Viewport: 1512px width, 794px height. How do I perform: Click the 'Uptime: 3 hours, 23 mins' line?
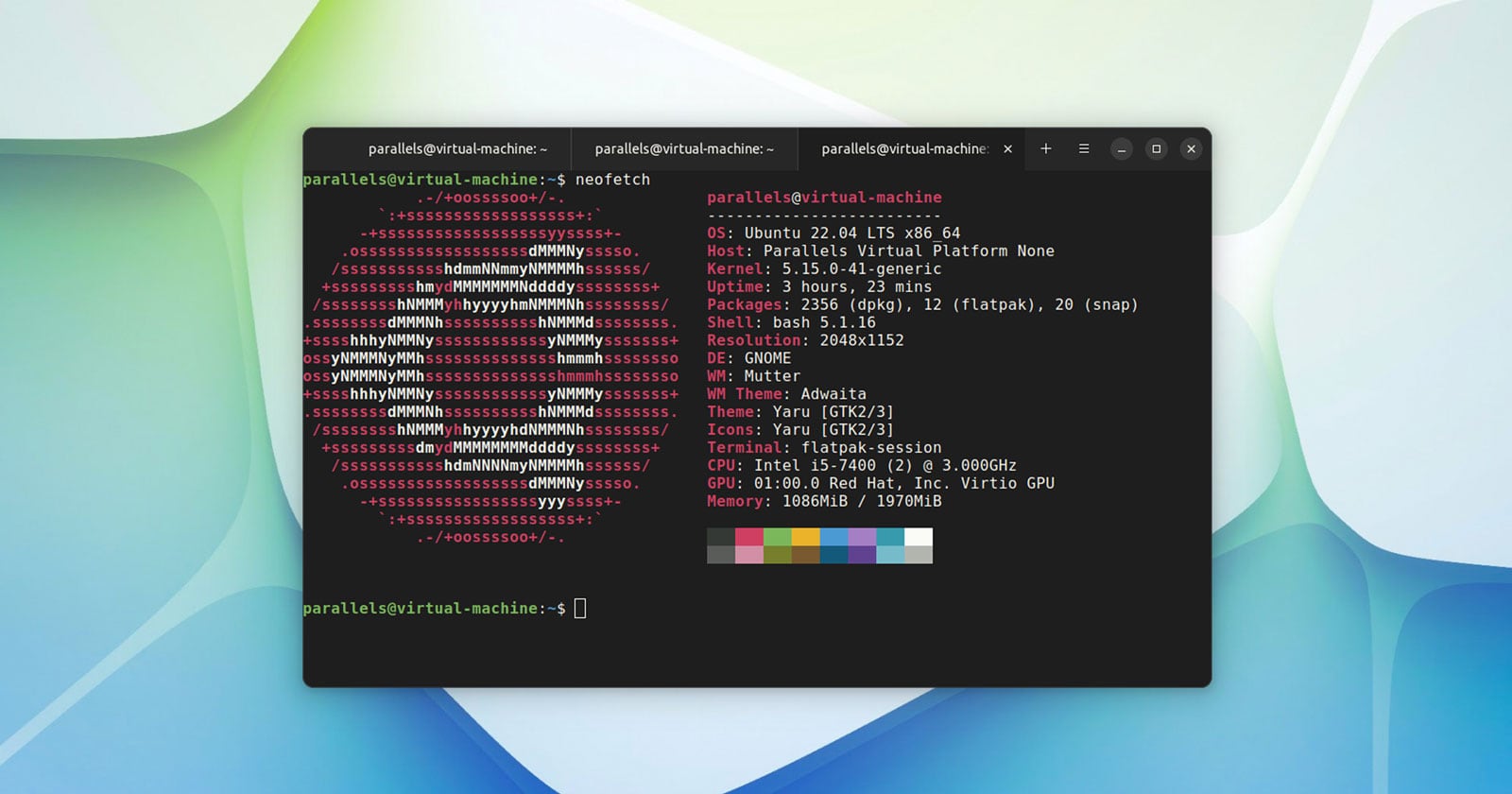click(x=819, y=287)
